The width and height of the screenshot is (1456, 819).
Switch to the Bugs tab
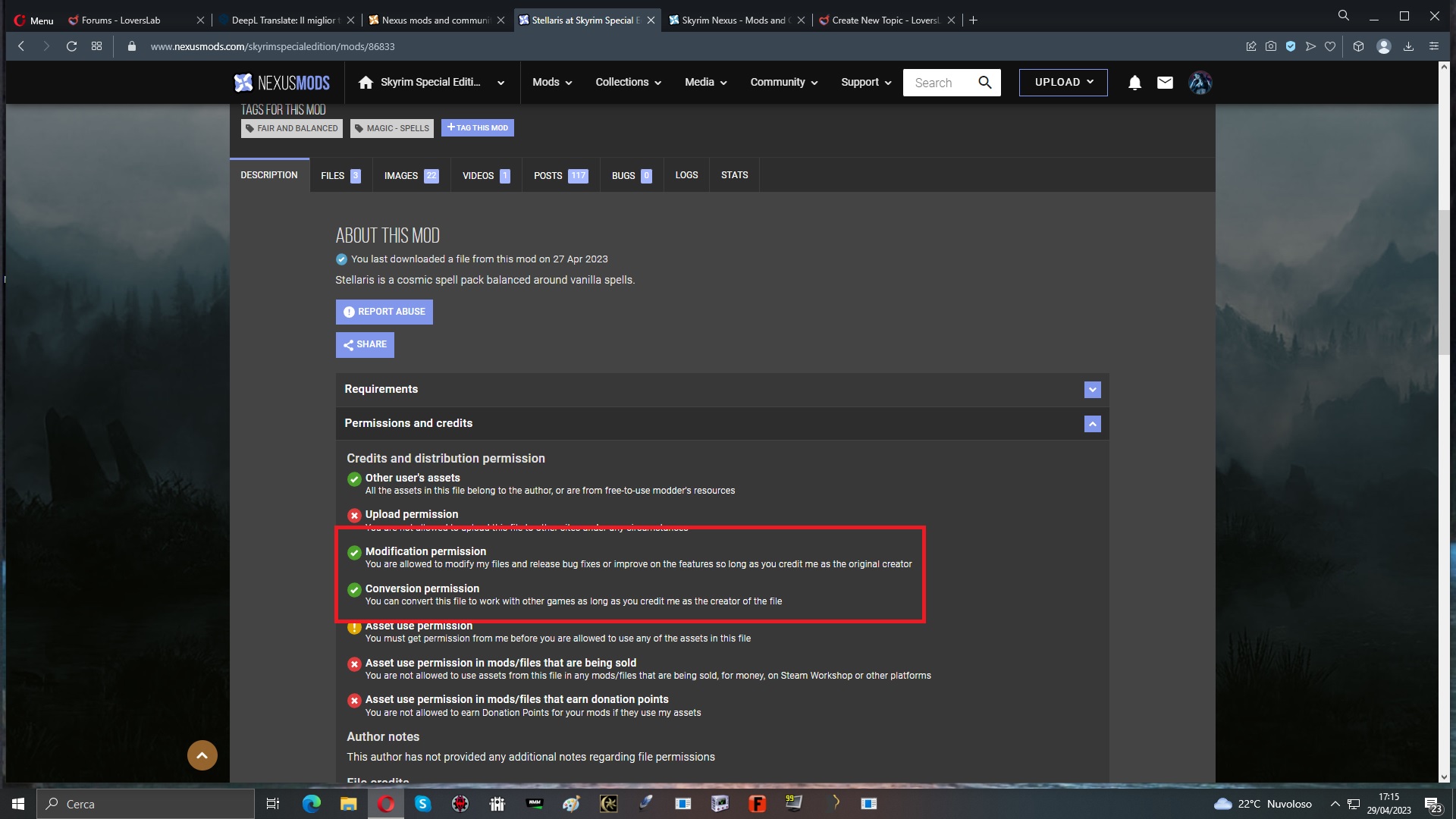coord(632,176)
